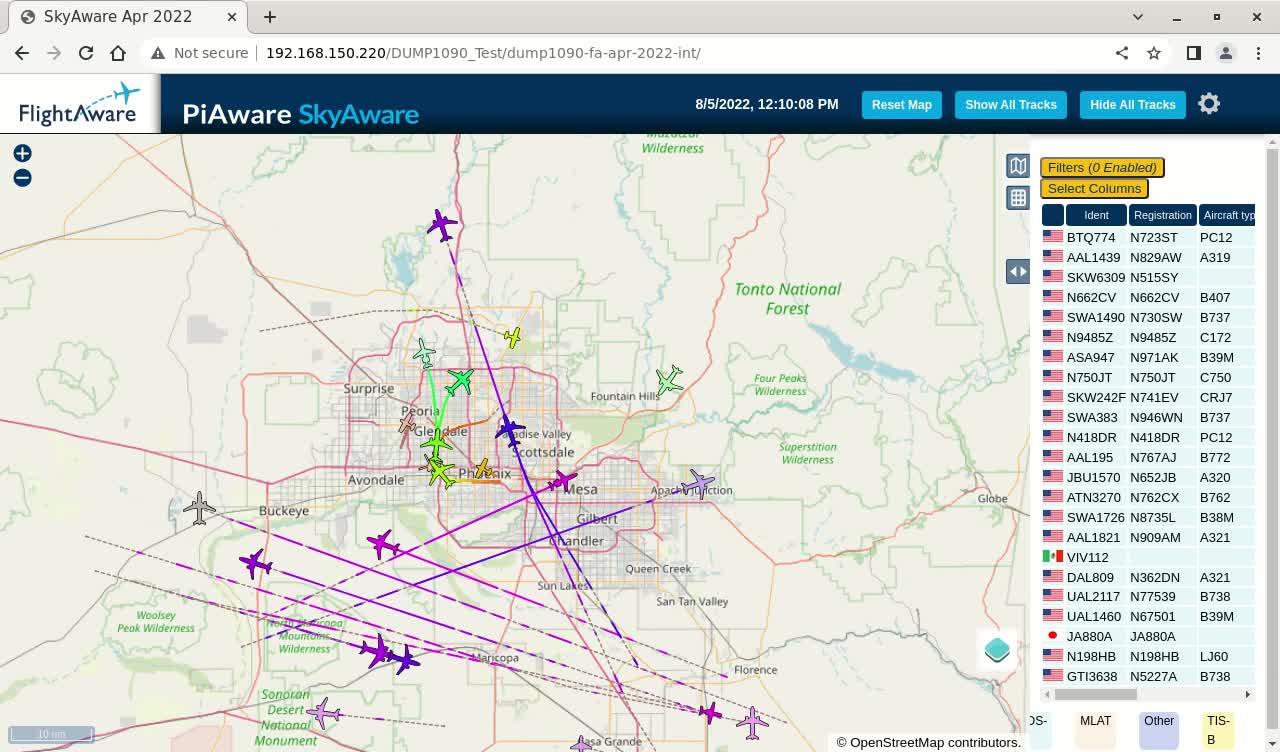This screenshot has height=752, width=1280.
Task: Click the teal layers icon on map
Action: pyautogui.click(x=997, y=649)
